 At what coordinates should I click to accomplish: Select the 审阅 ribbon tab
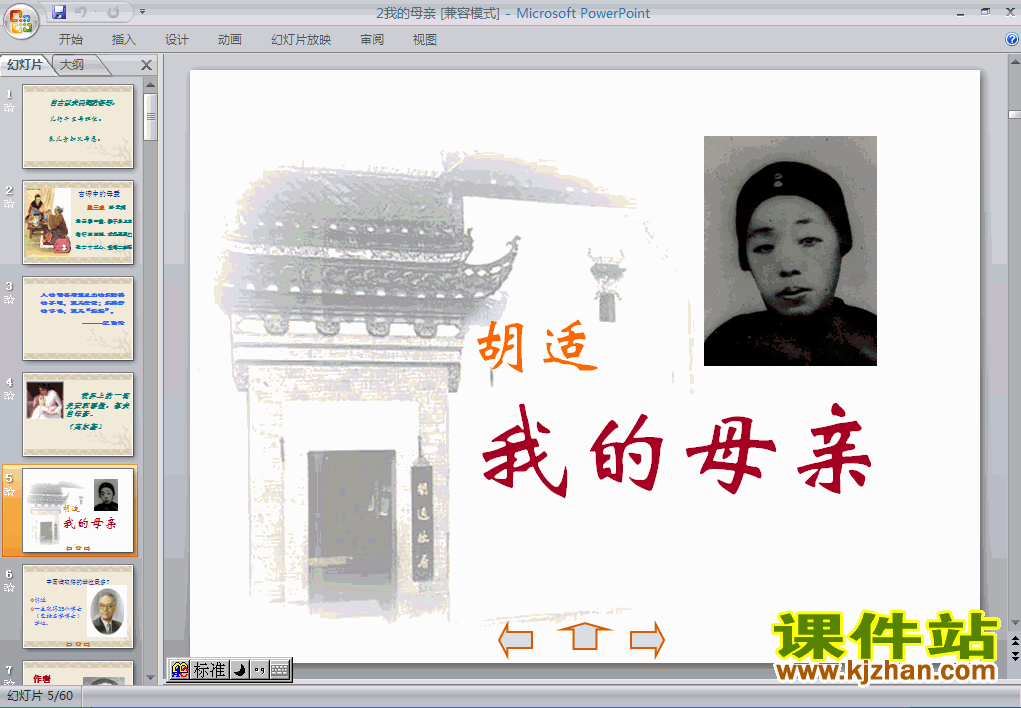click(372, 40)
